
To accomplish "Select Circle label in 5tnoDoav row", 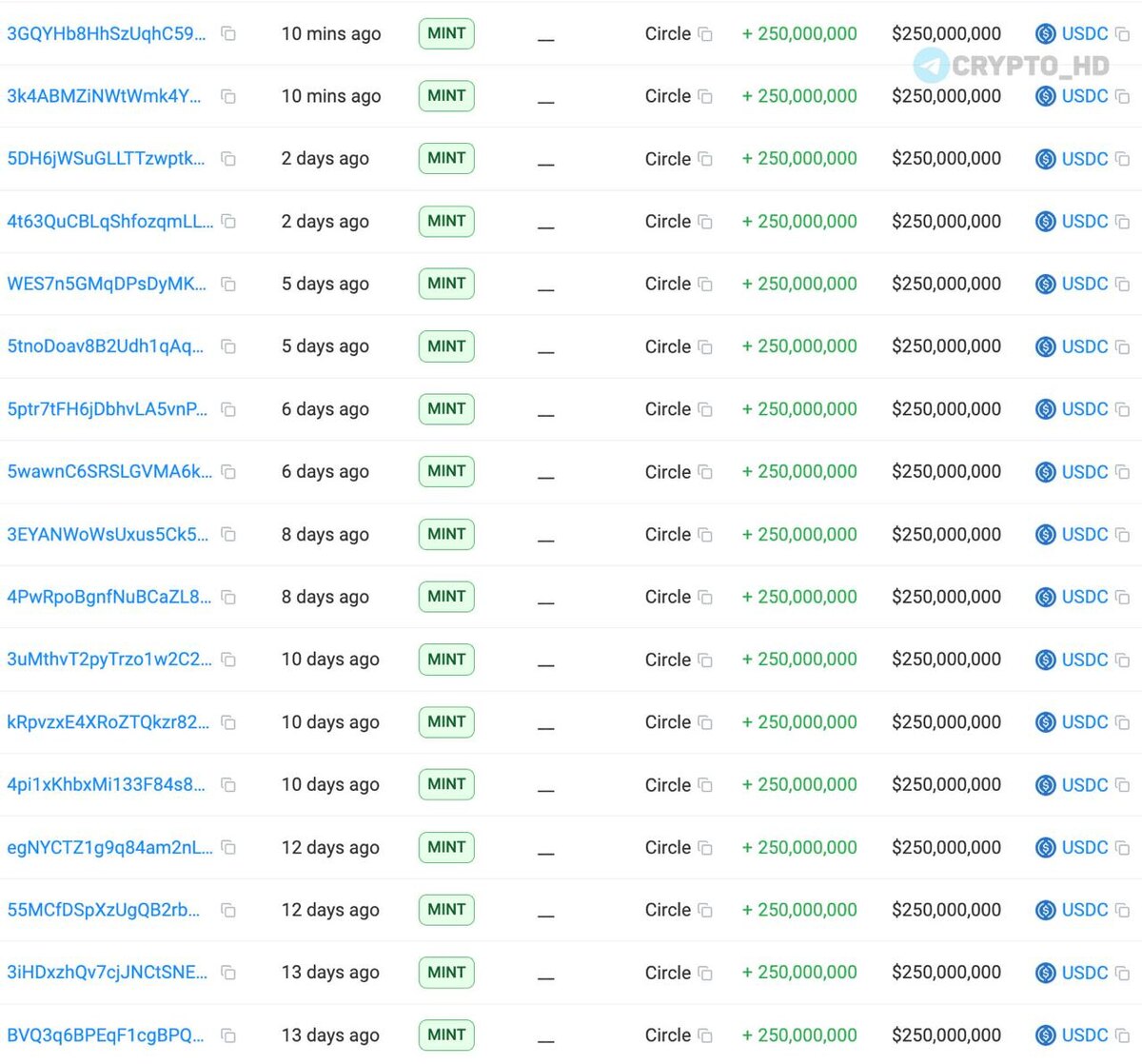I will (668, 346).
